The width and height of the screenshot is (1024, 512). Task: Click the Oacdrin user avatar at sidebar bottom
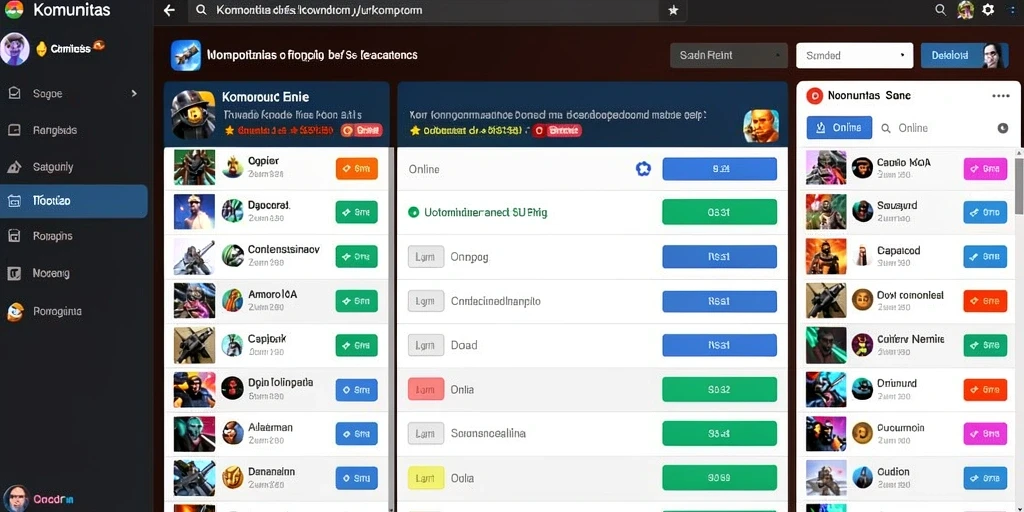point(16,499)
